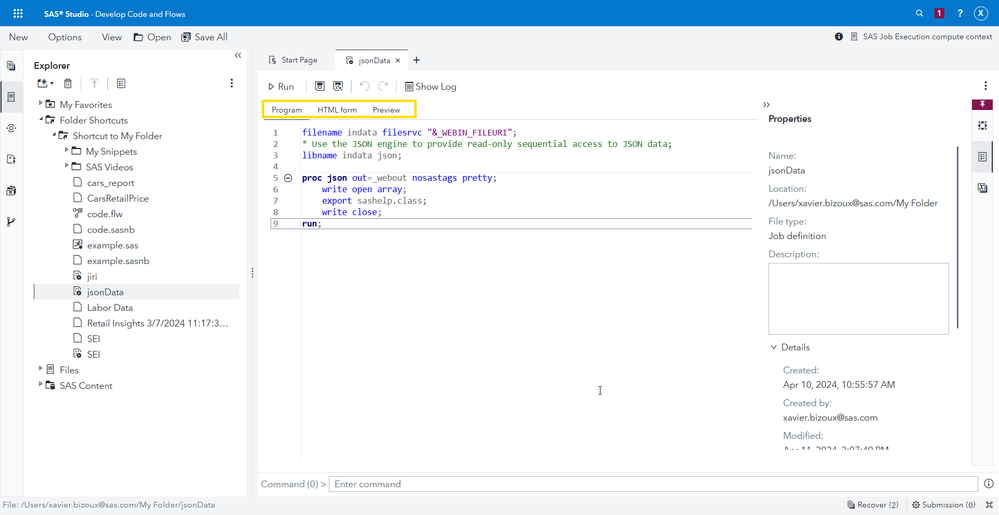Switch to the Preview tab
The height and width of the screenshot is (515, 999).
click(x=386, y=110)
